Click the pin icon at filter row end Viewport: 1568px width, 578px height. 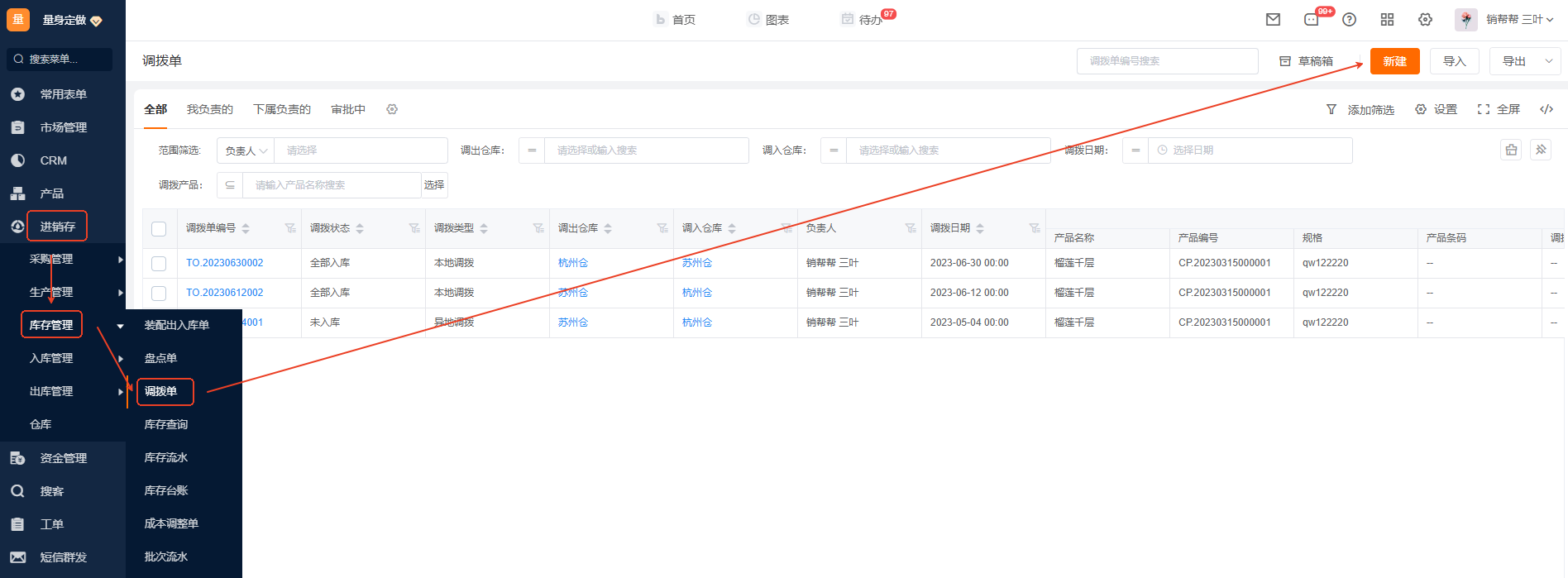1541,150
